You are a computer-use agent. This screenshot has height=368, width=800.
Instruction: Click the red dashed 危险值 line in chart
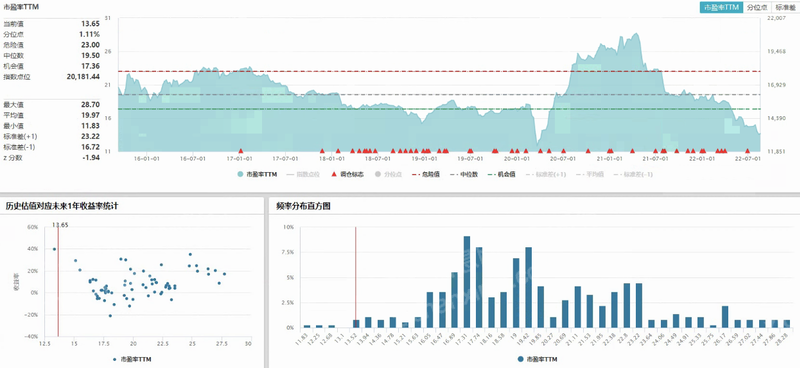(439, 71)
